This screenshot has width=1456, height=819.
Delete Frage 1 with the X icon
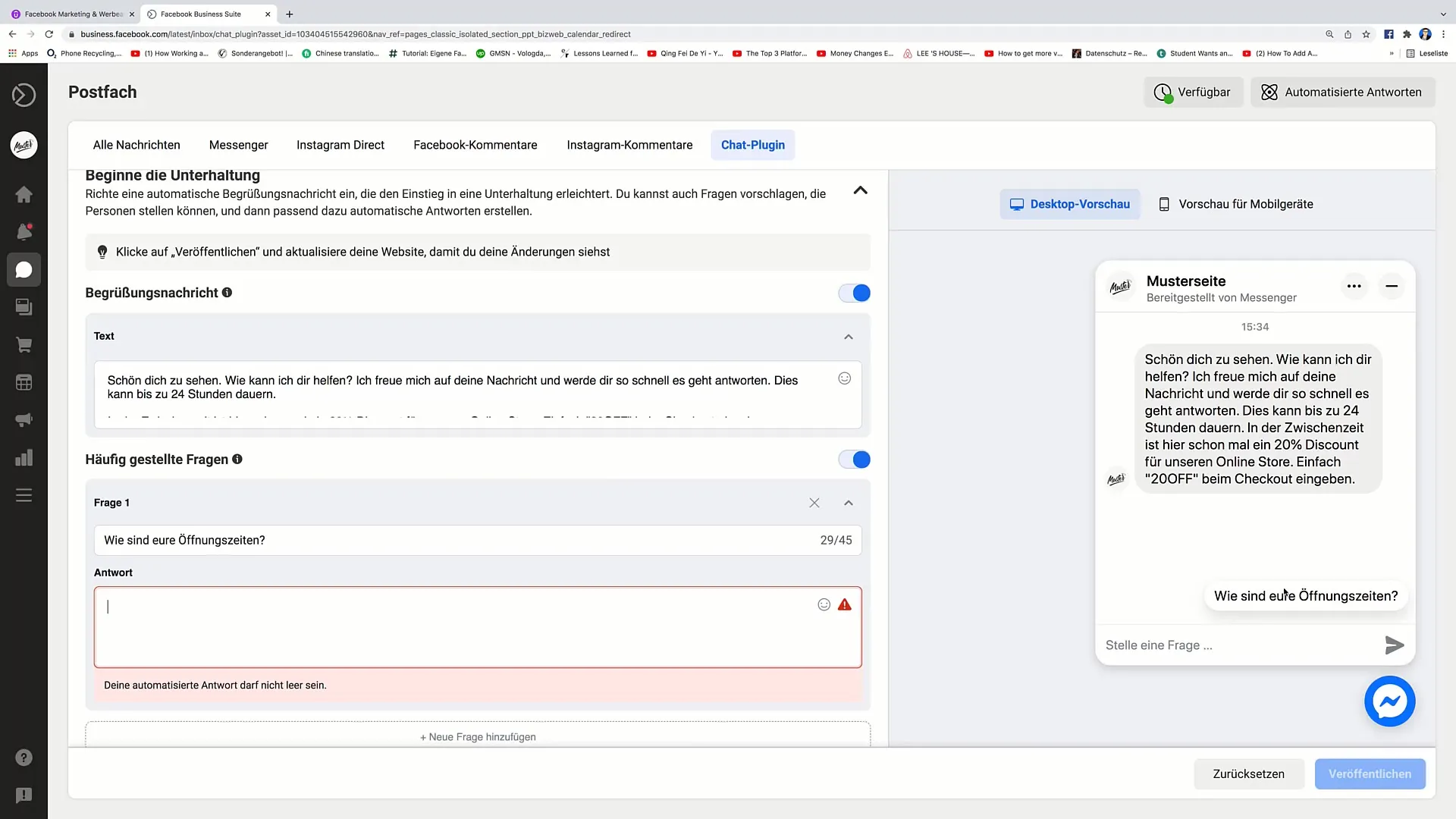pos(814,503)
